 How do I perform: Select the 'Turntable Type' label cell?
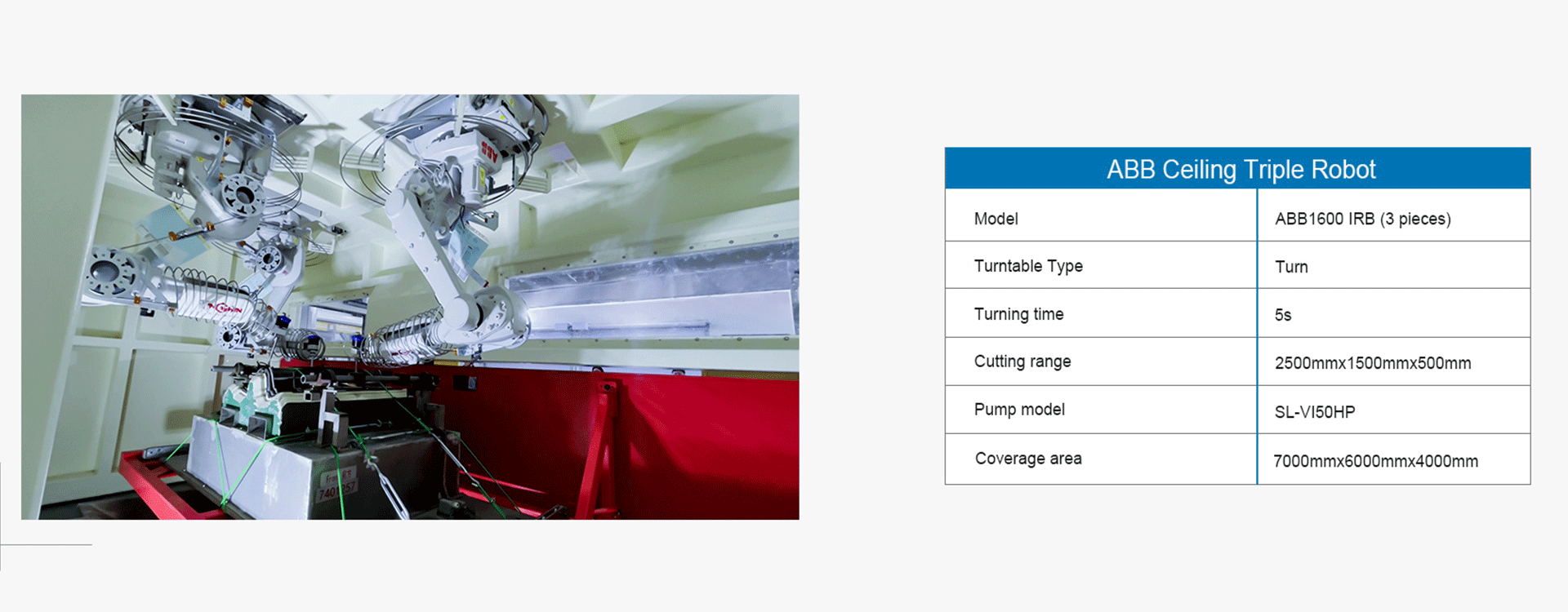coord(1101,264)
